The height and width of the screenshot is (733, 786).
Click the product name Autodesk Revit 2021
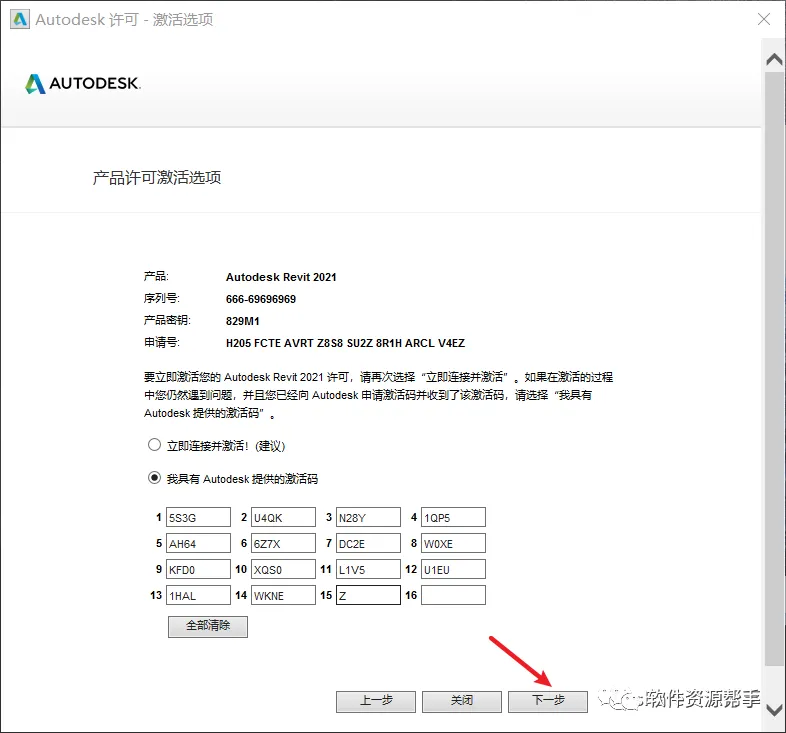tap(281, 277)
